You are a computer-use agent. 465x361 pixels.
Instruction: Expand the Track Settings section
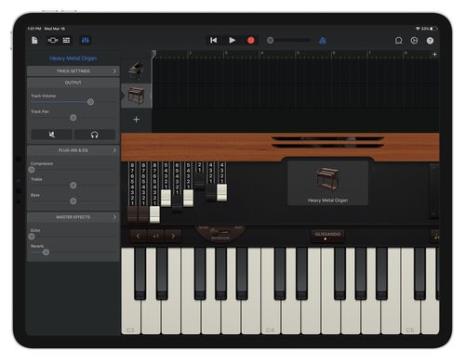coord(73,71)
